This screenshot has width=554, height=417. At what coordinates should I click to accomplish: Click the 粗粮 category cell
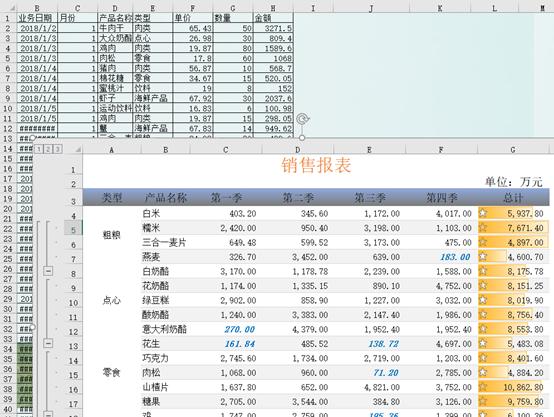[112, 235]
